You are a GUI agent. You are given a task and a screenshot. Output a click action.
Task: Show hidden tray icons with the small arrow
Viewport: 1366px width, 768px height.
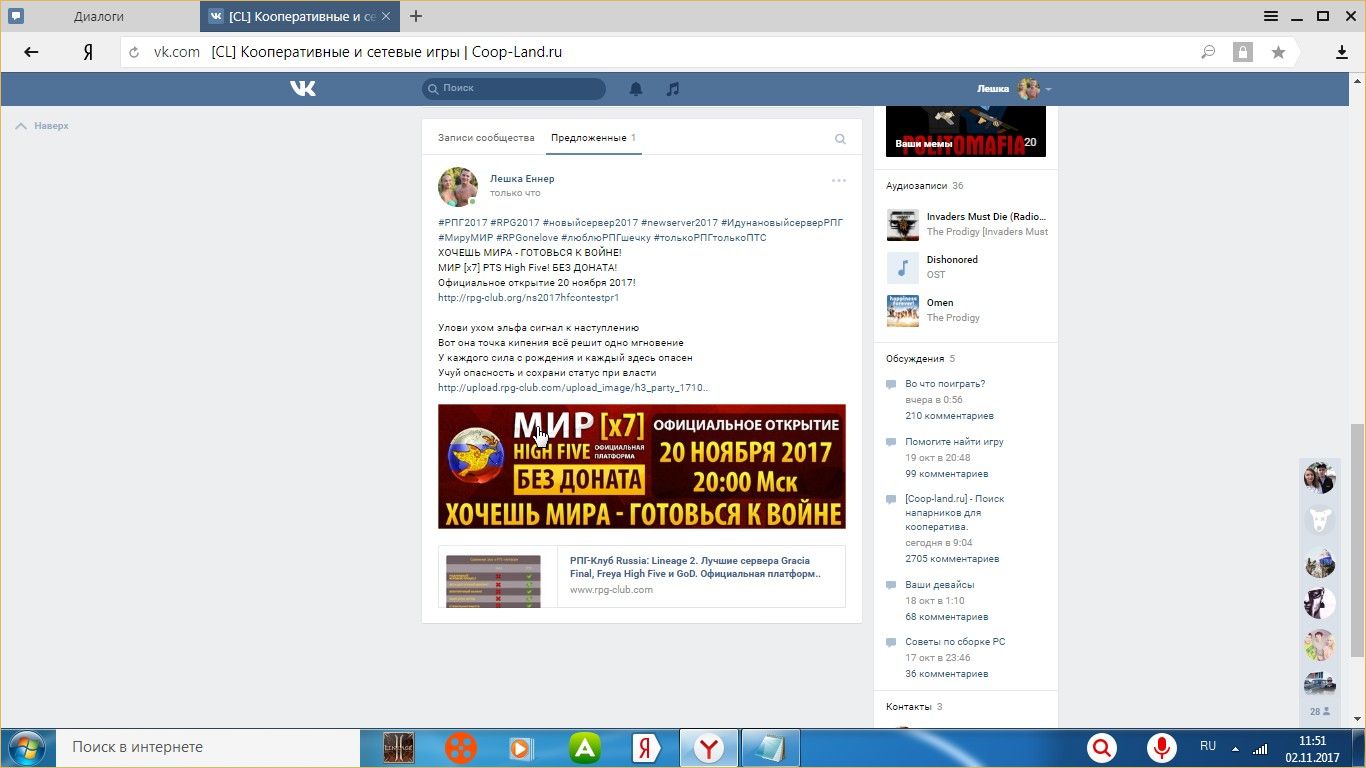(1234, 748)
